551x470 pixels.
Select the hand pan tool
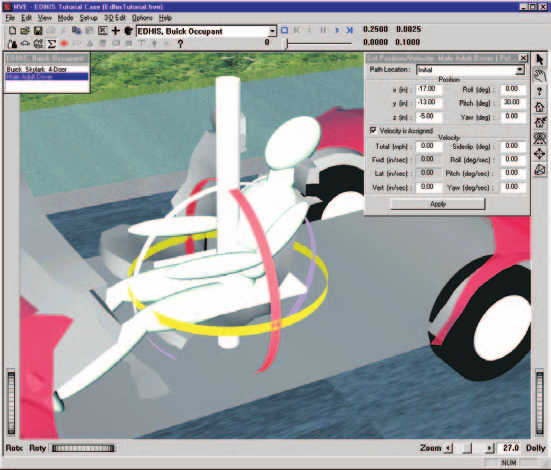click(x=539, y=75)
